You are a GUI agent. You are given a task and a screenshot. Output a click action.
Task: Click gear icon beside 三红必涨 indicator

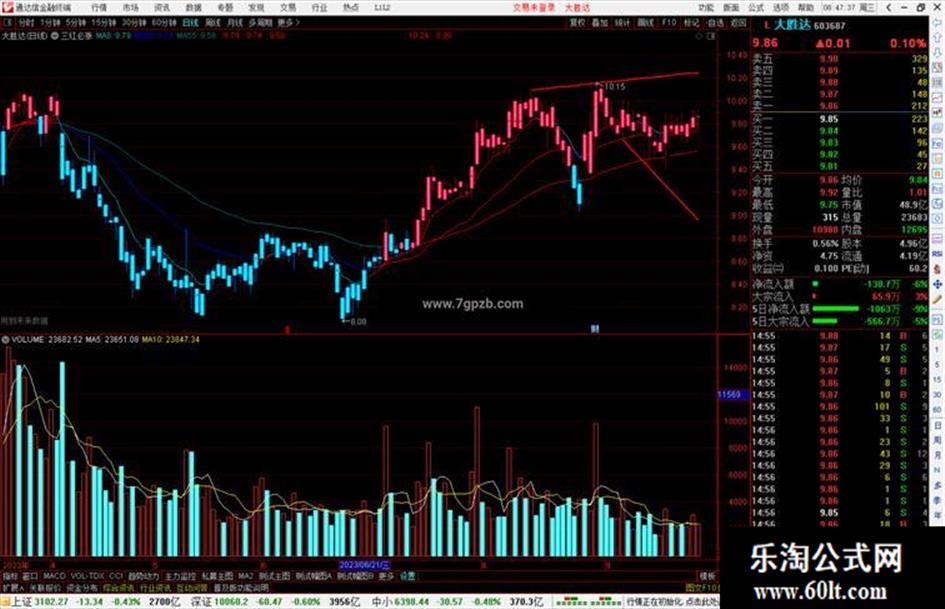(x=54, y=36)
